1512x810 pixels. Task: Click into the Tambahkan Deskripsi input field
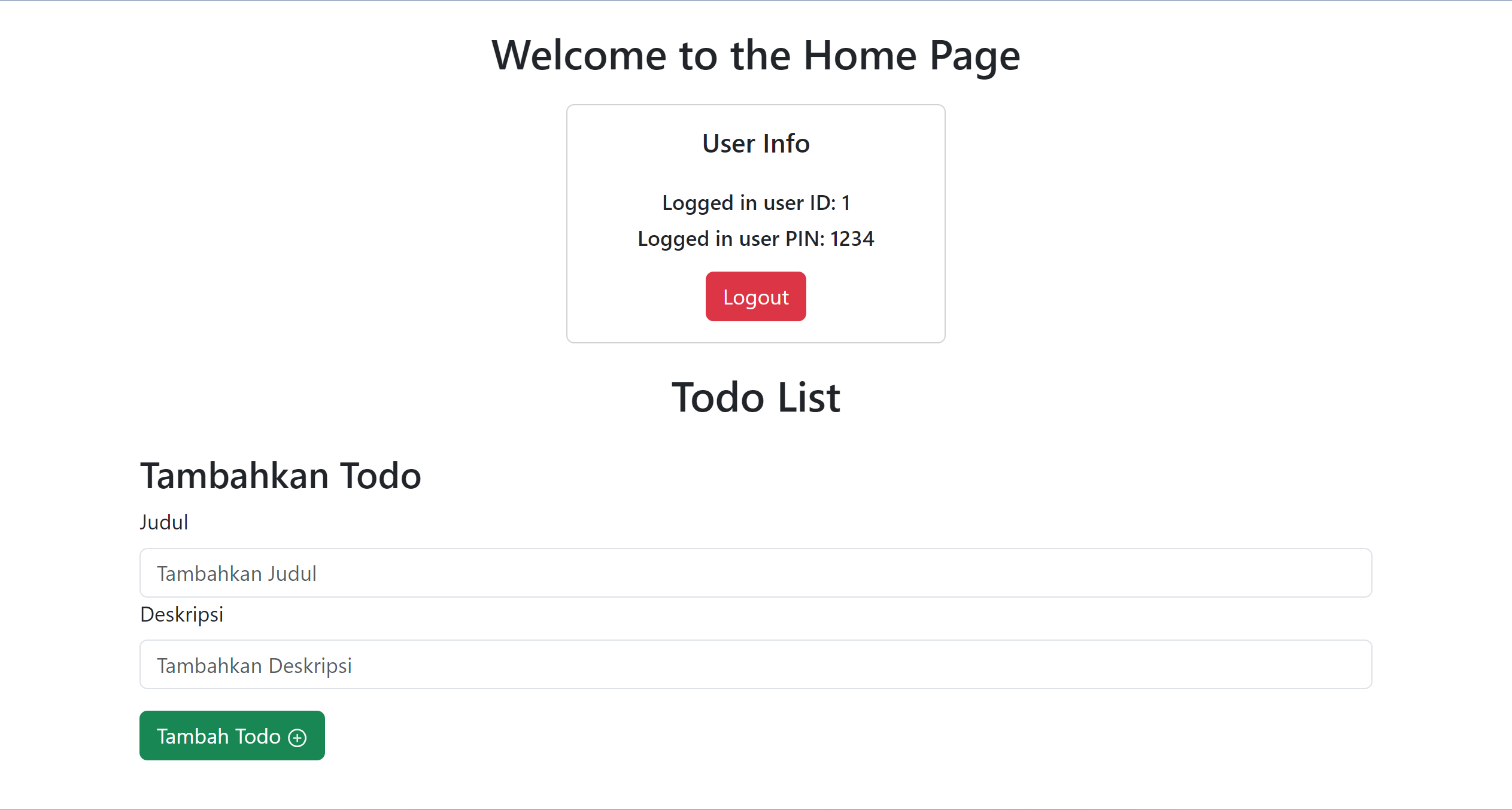coord(755,665)
